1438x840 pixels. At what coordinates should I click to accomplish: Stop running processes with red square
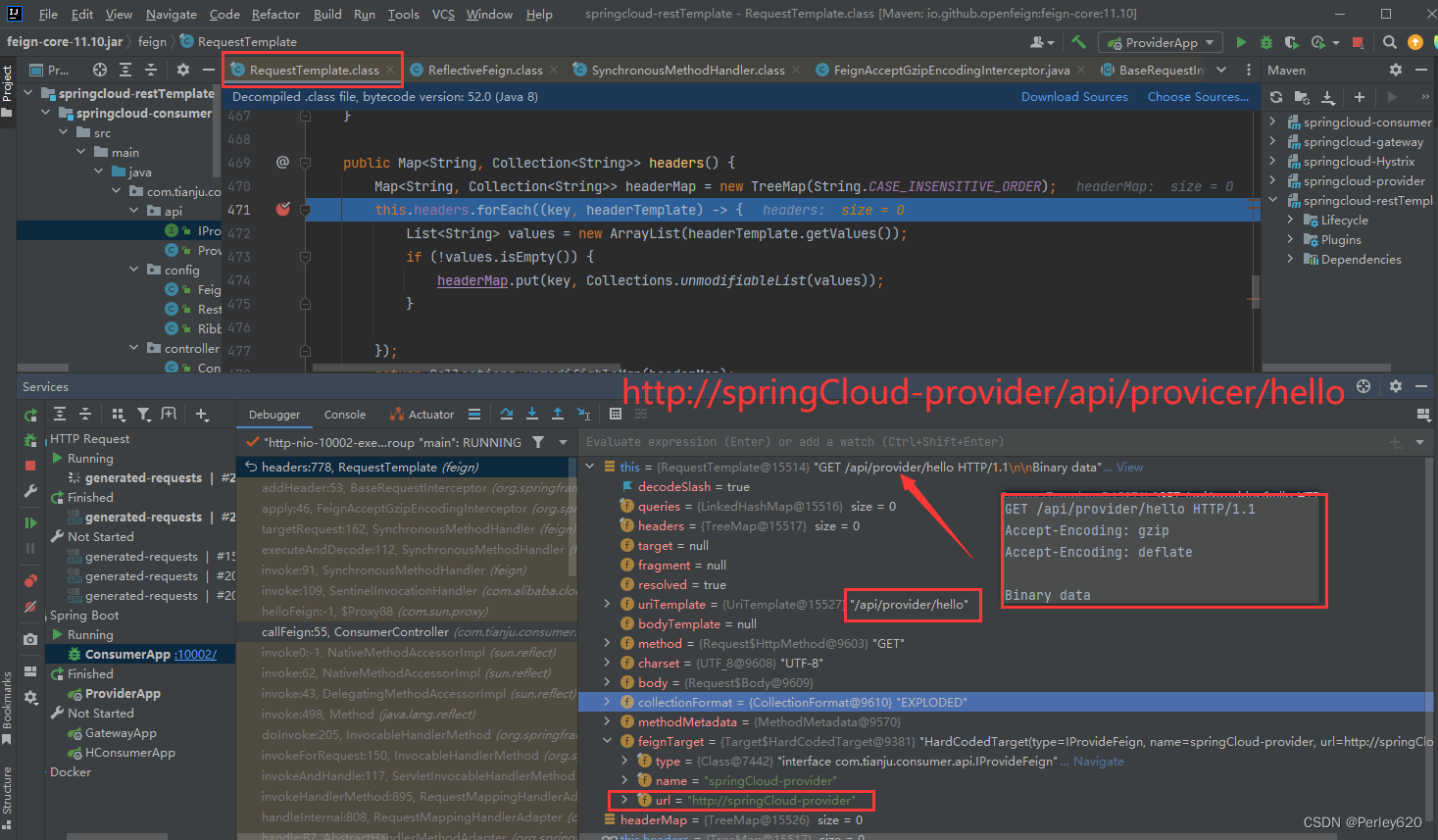pos(1358,42)
